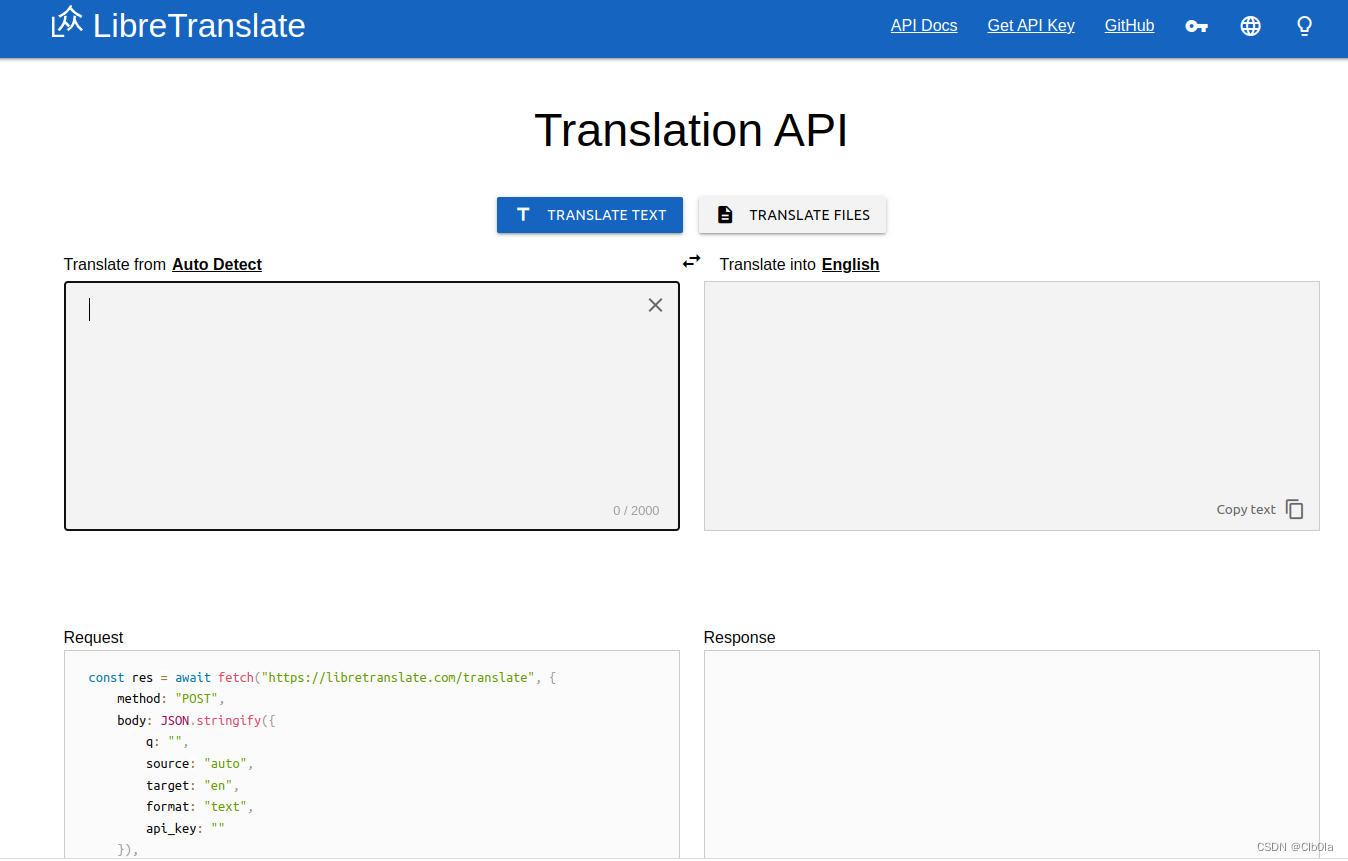Copy translated text with clipboard icon
The image size is (1348, 861).
pyautogui.click(x=1294, y=509)
